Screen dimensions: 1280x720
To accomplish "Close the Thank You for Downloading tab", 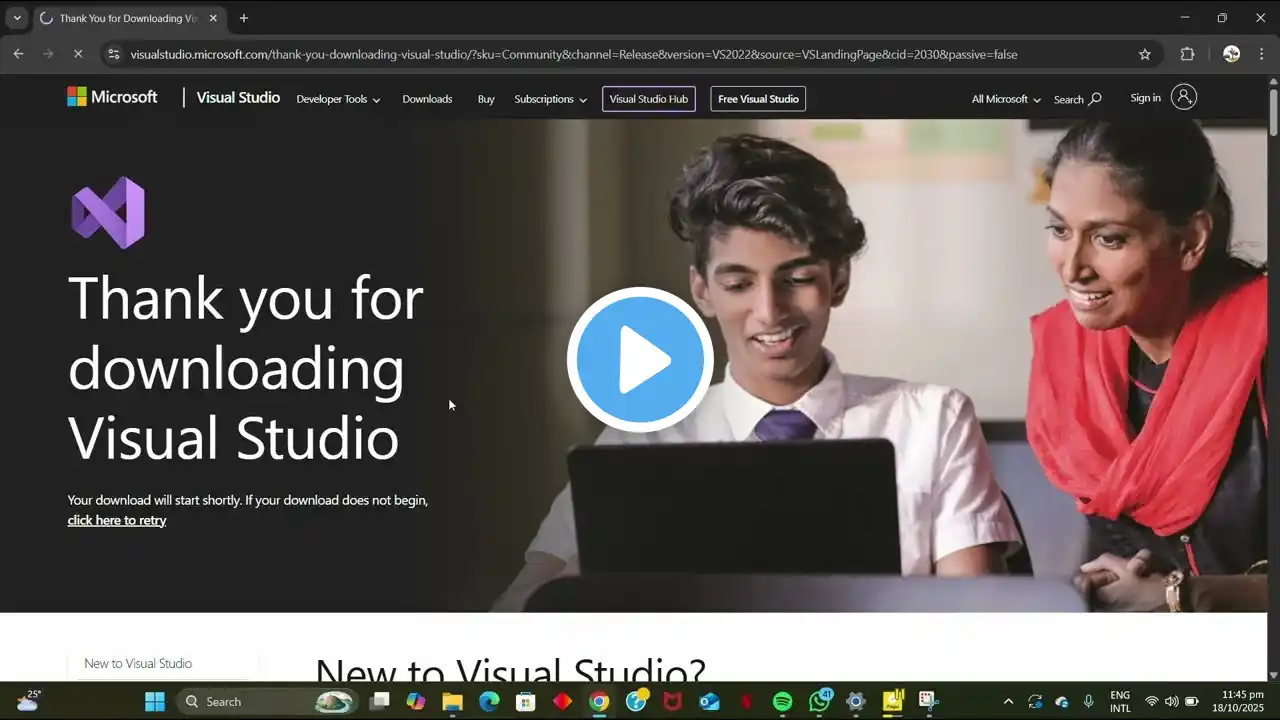I will [213, 18].
